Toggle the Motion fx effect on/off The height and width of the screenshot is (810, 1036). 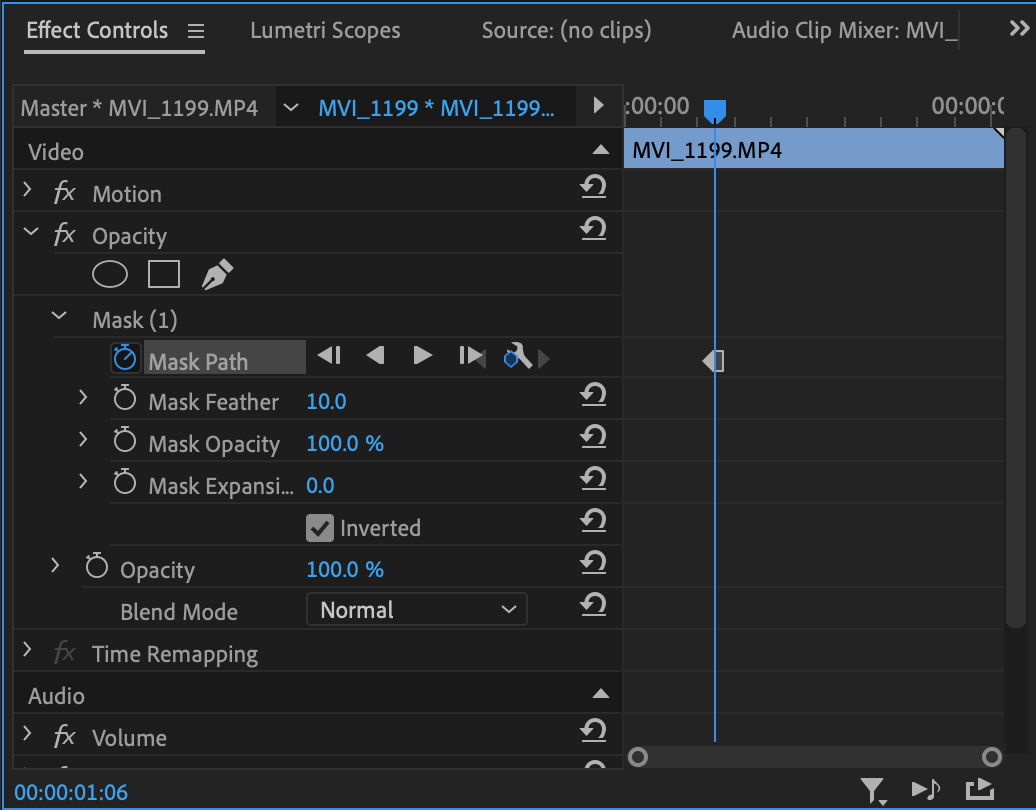click(x=64, y=193)
